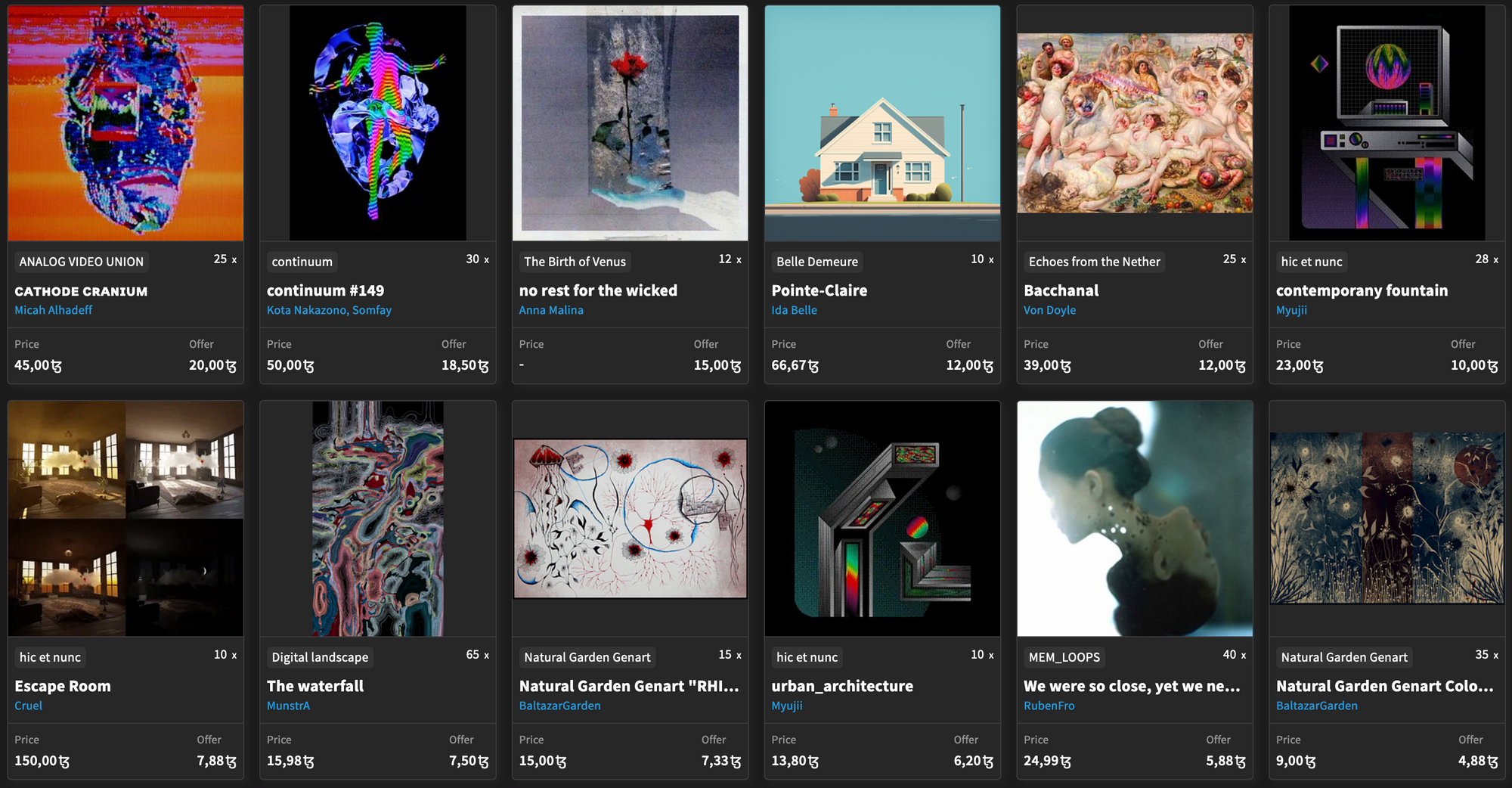
Task: Open The waterfall artwork thumbnail
Action: pos(378,519)
